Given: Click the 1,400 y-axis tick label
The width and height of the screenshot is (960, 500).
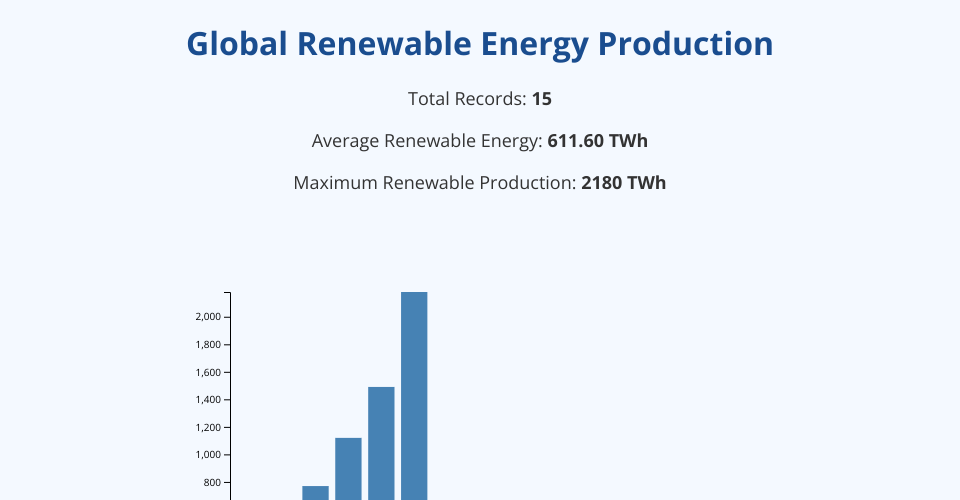Looking at the screenshot, I should click(210, 400).
